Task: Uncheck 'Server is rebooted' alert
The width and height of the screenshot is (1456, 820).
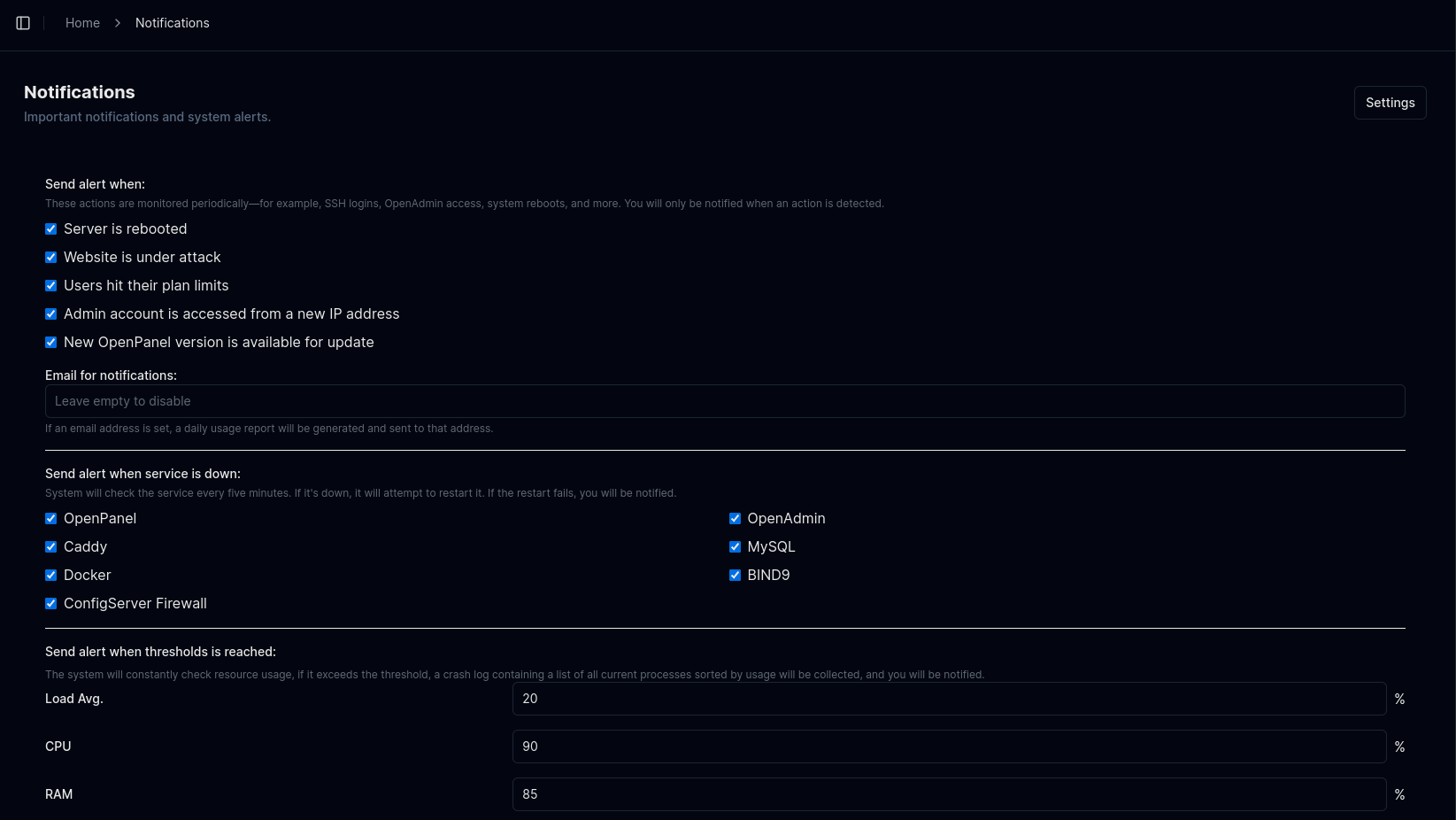Action: 50,228
